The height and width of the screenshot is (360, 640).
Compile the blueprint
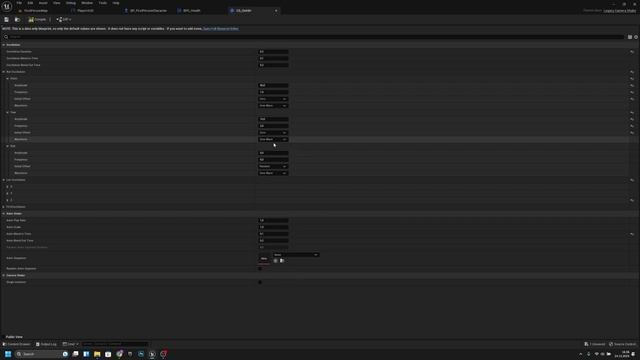click(x=37, y=20)
